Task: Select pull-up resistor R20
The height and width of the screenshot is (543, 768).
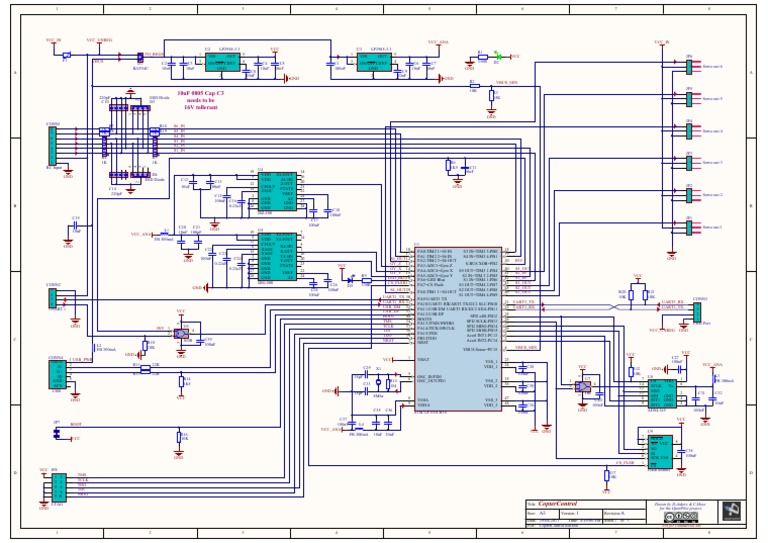Action: (631, 295)
